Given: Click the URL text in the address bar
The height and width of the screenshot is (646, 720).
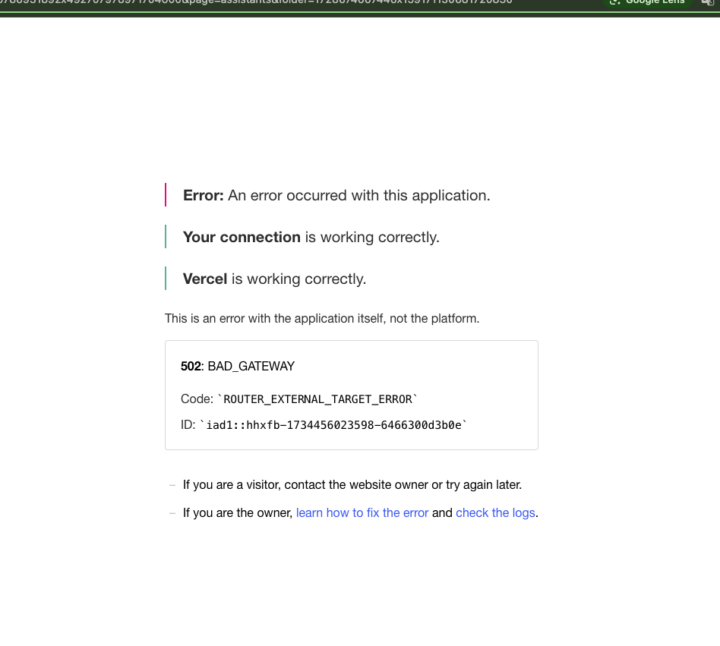Looking at the screenshot, I should (256, 2).
